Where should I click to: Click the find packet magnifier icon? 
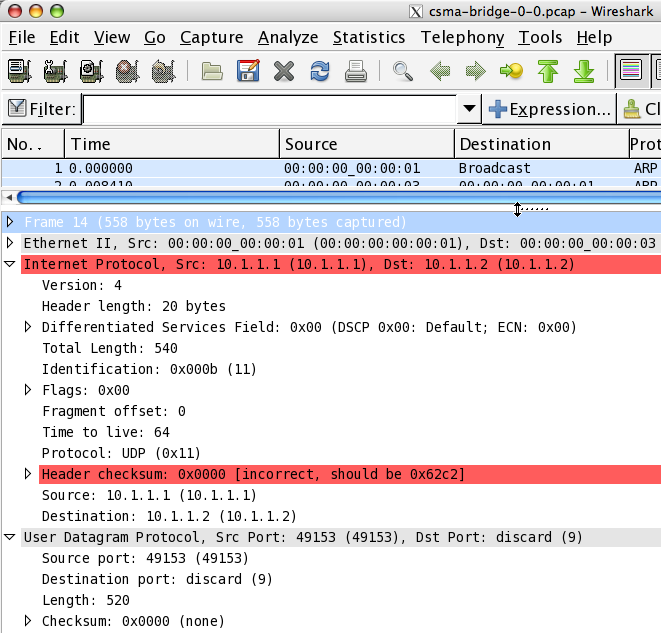pos(403,71)
